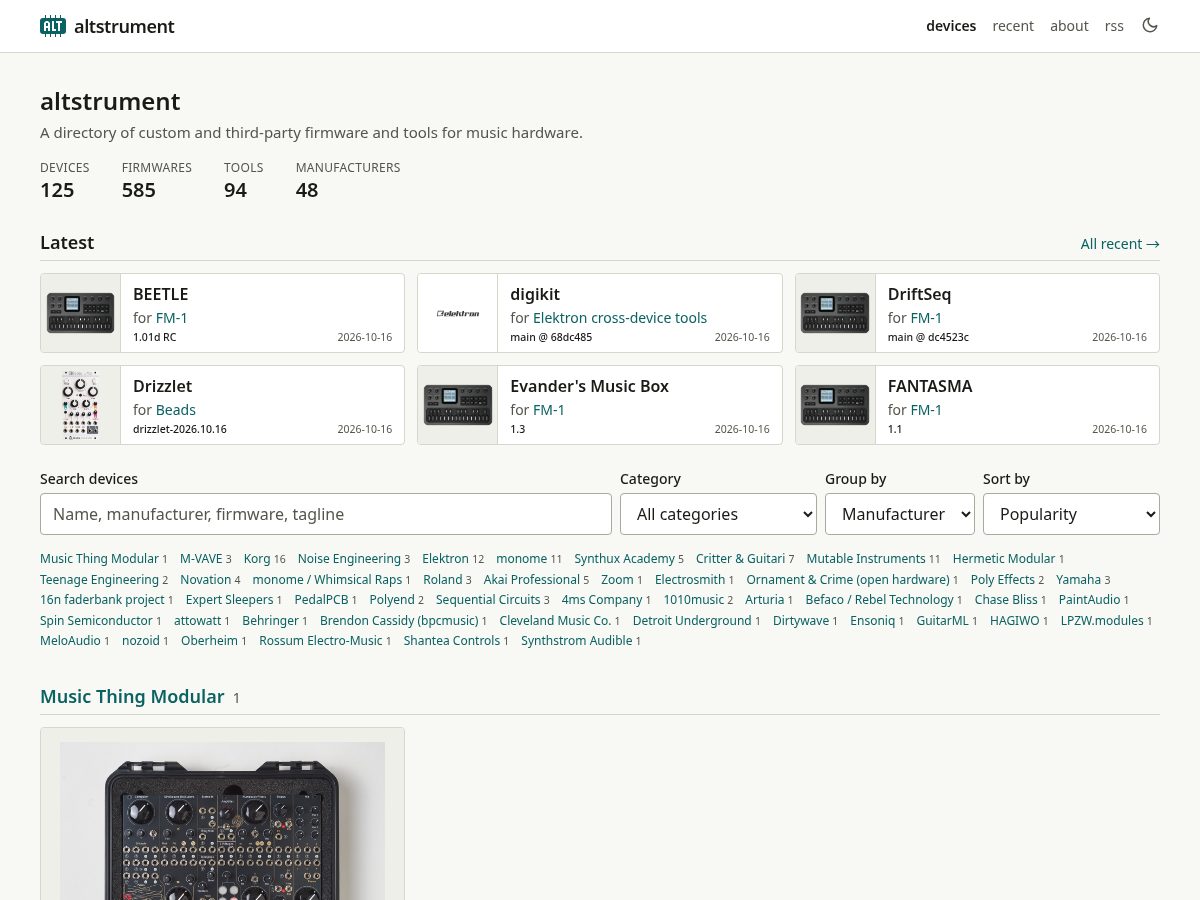Jump to Chase Bliss tag
The image size is (1200, 900).
tap(1005, 600)
